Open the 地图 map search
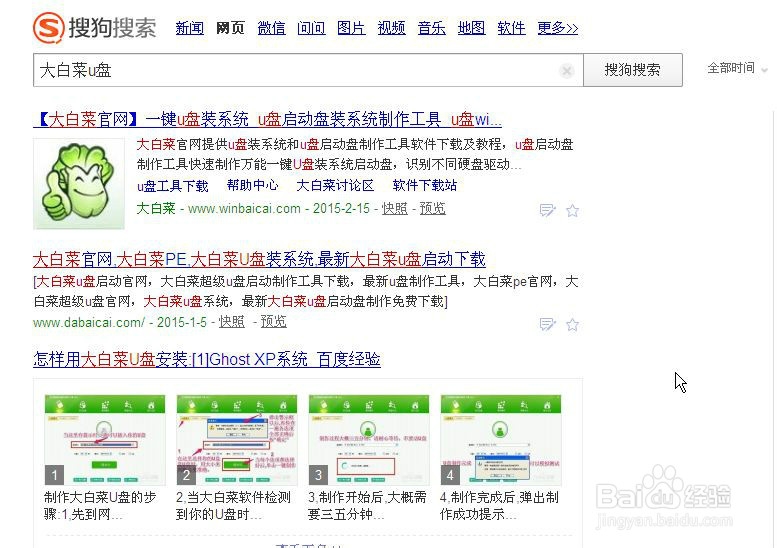This screenshot has width=777, height=548. (x=471, y=28)
